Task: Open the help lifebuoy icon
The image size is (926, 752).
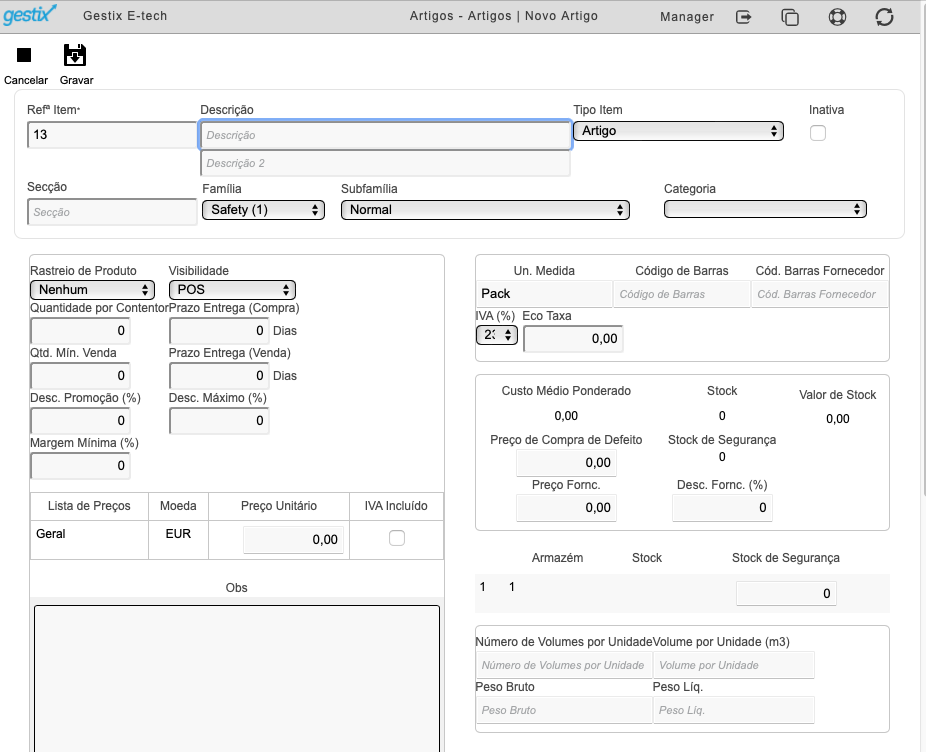Action: click(837, 17)
